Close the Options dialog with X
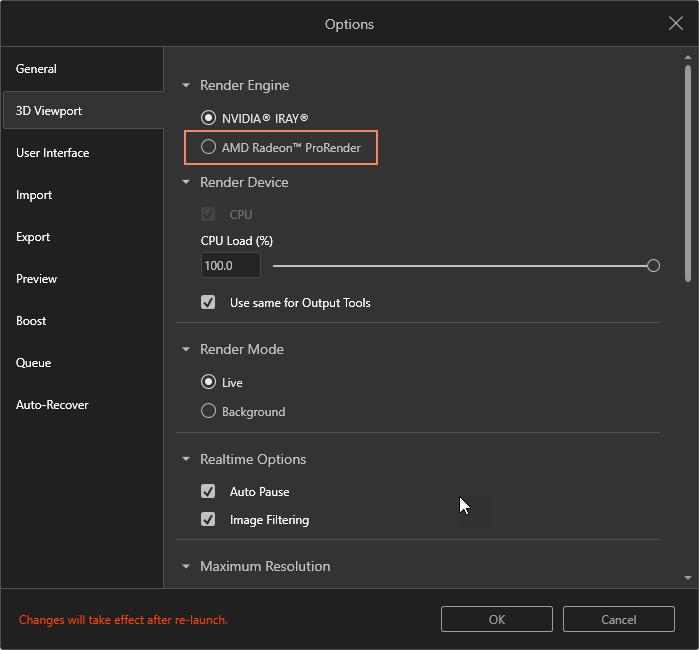 click(x=676, y=23)
